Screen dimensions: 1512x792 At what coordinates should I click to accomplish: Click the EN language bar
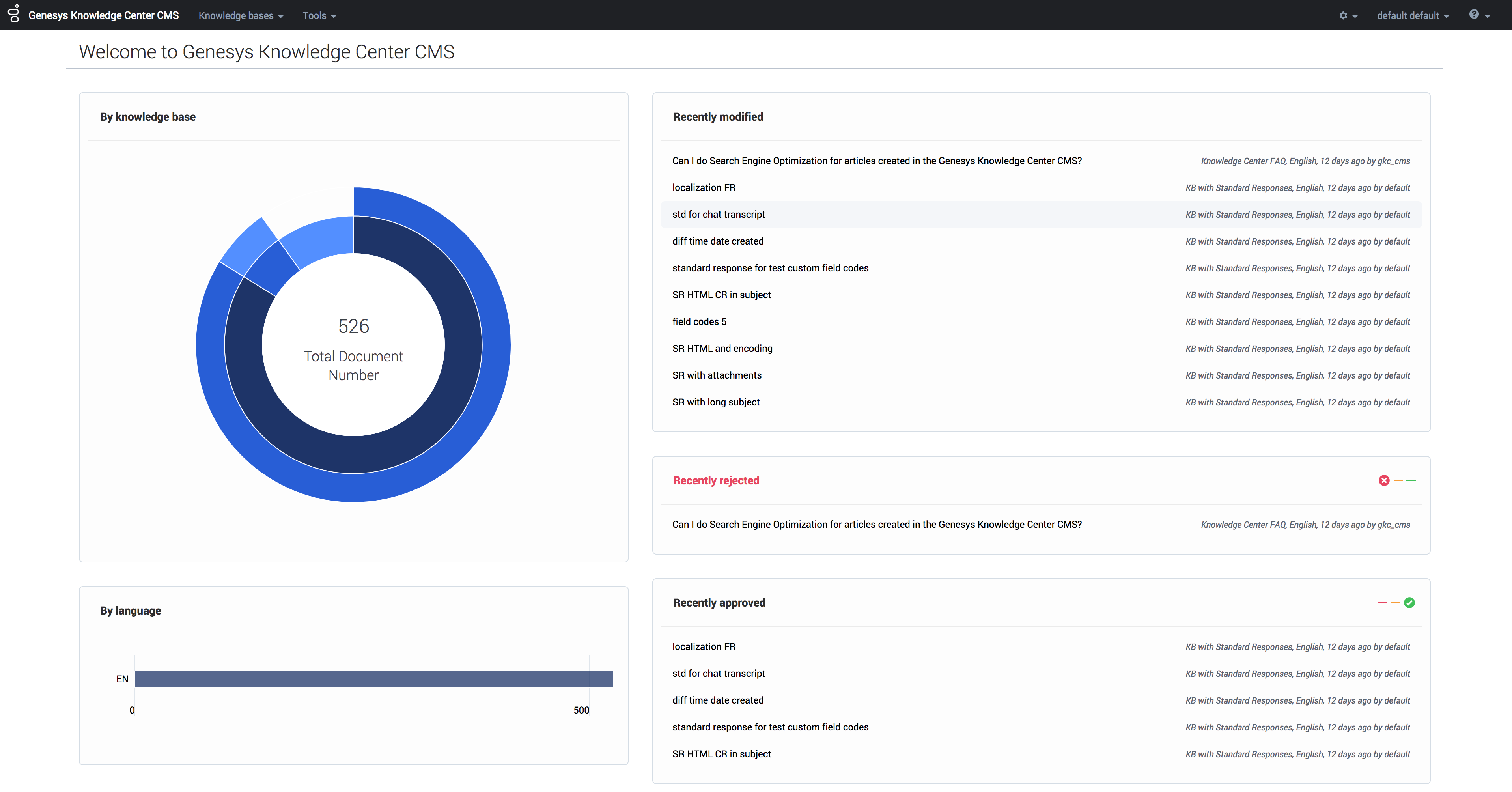pos(373,679)
